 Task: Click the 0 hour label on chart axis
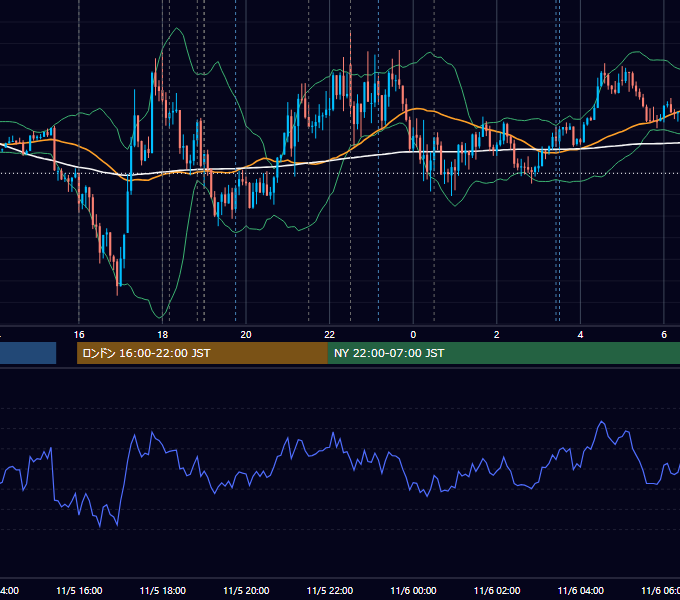pos(413,335)
